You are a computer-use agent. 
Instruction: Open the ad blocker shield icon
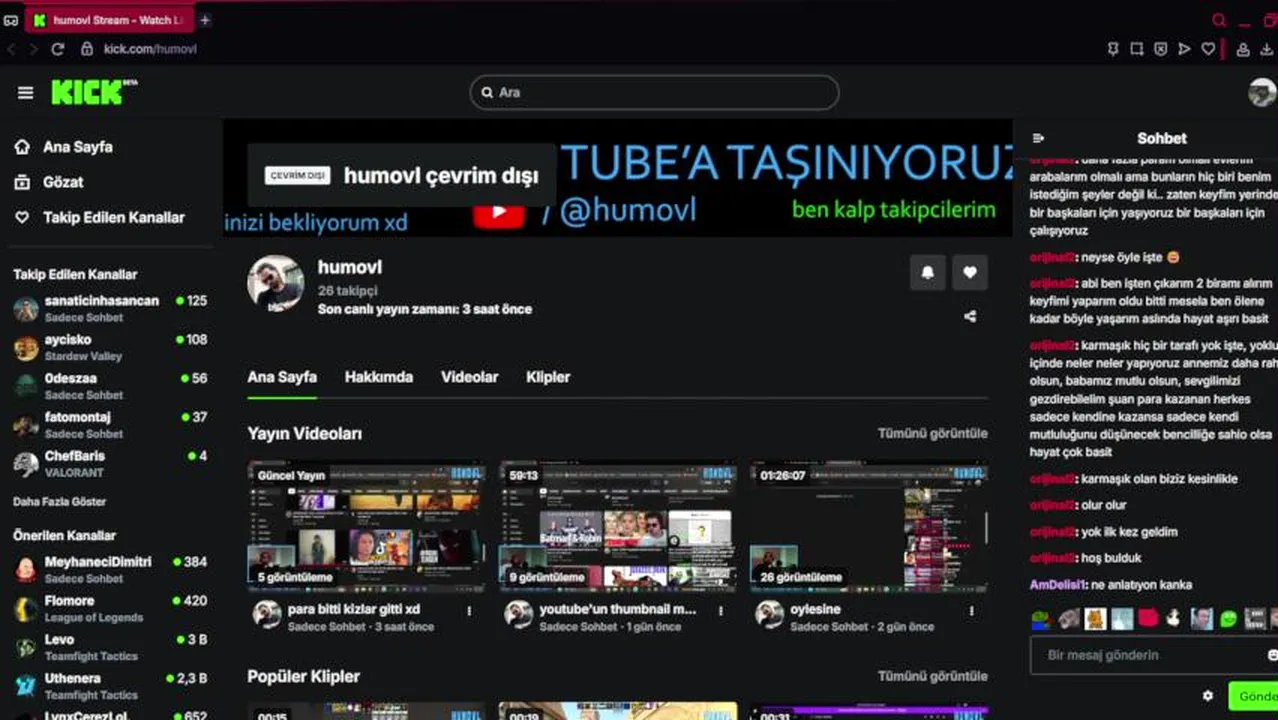click(x=1161, y=49)
